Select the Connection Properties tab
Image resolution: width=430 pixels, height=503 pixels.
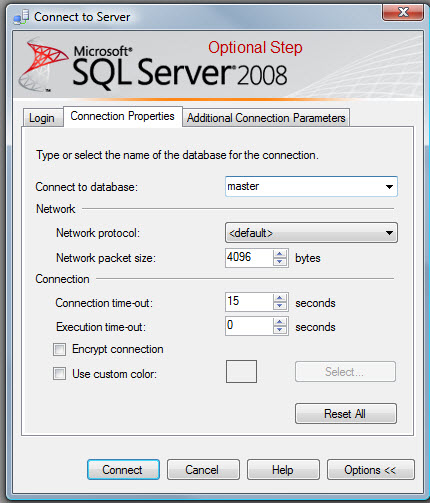[x=122, y=116]
